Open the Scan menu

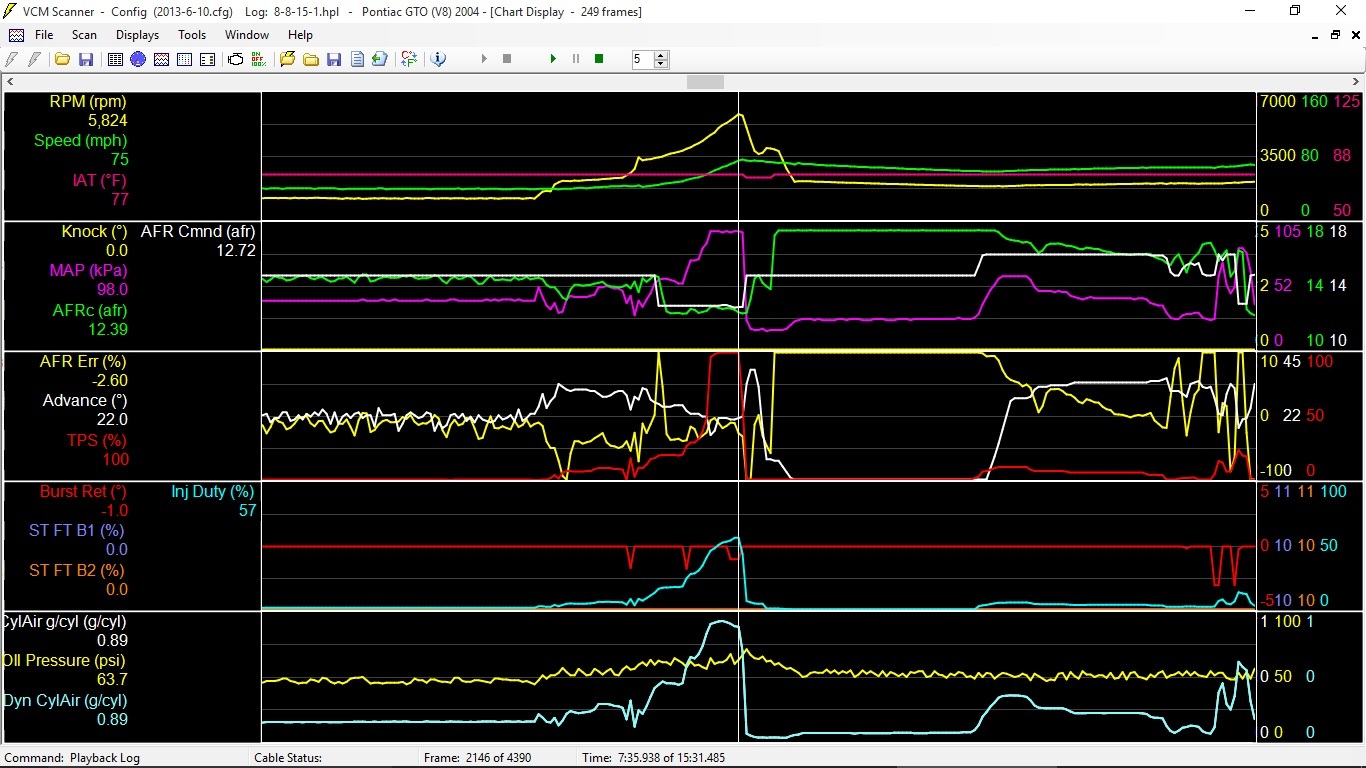[x=84, y=35]
